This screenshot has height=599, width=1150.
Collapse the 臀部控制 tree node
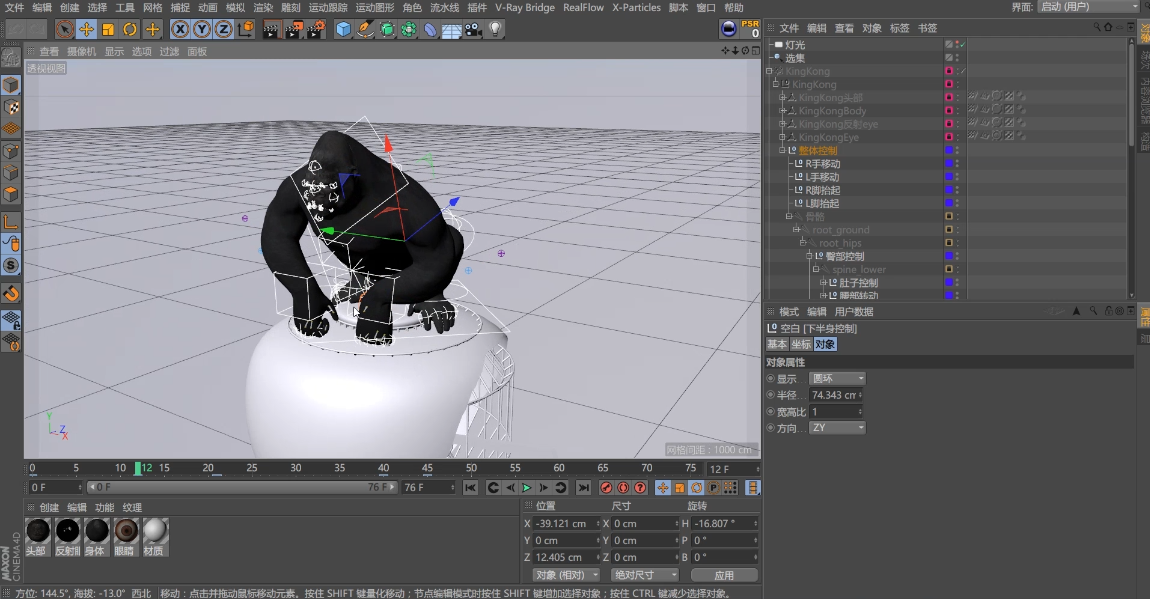(809, 256)
